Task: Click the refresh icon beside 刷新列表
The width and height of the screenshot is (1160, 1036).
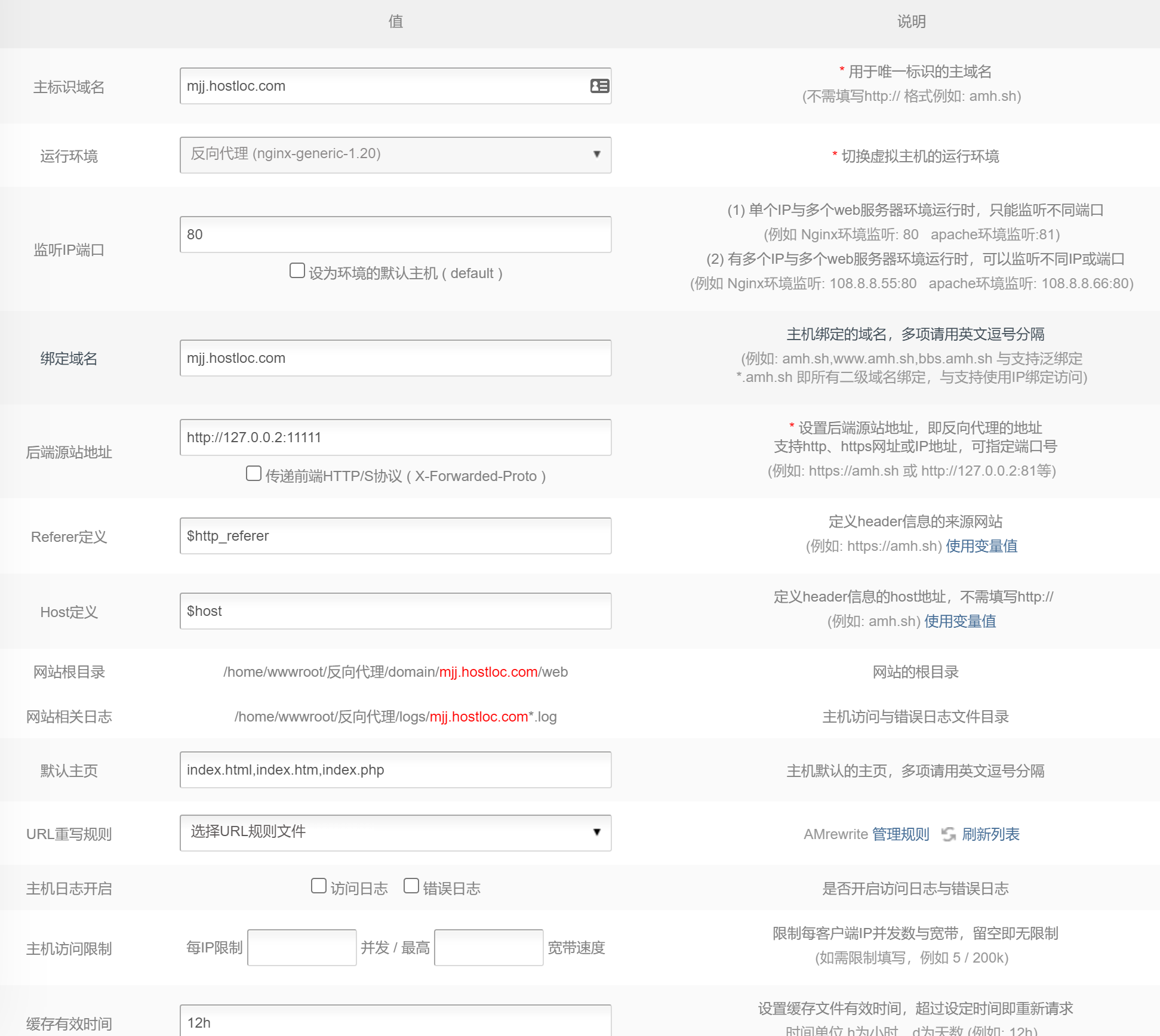Action: coord(948,834)
